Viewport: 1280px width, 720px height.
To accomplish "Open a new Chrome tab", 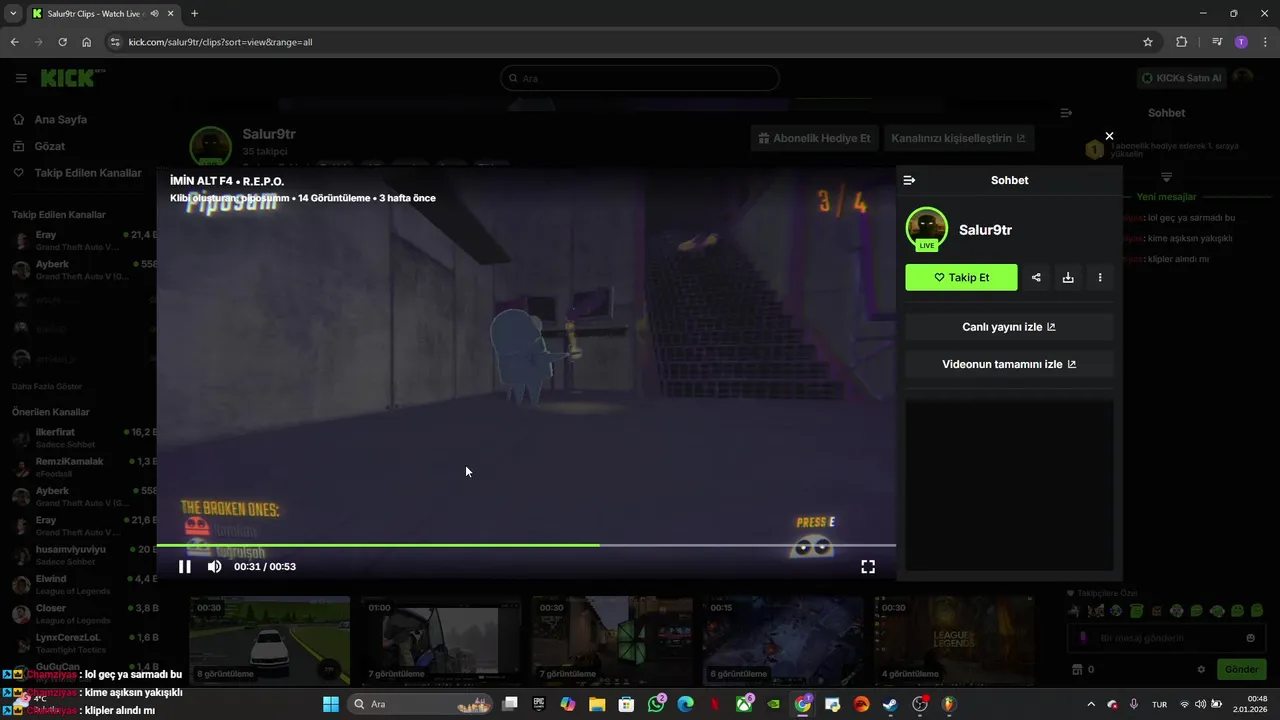I will [x=194, y=13].
